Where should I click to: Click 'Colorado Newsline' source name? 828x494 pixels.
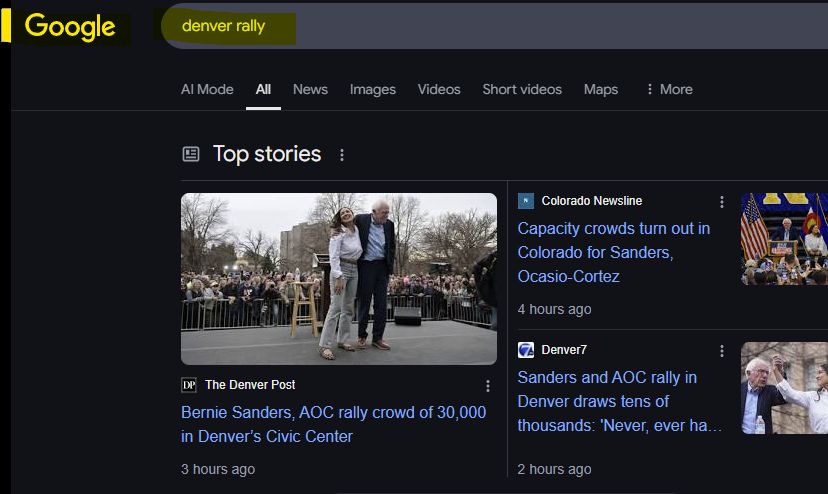591,201
